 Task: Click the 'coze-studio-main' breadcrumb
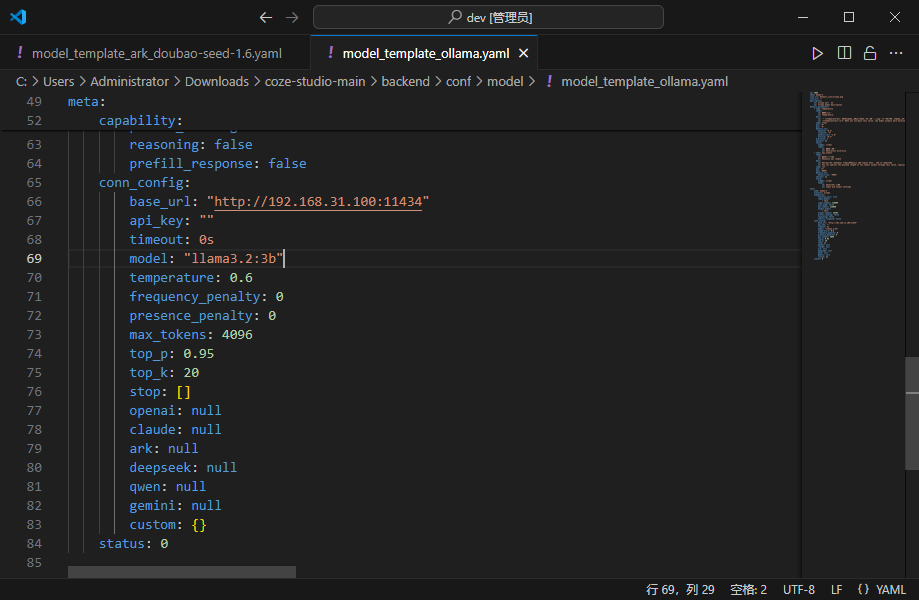[x=315, y=81]
